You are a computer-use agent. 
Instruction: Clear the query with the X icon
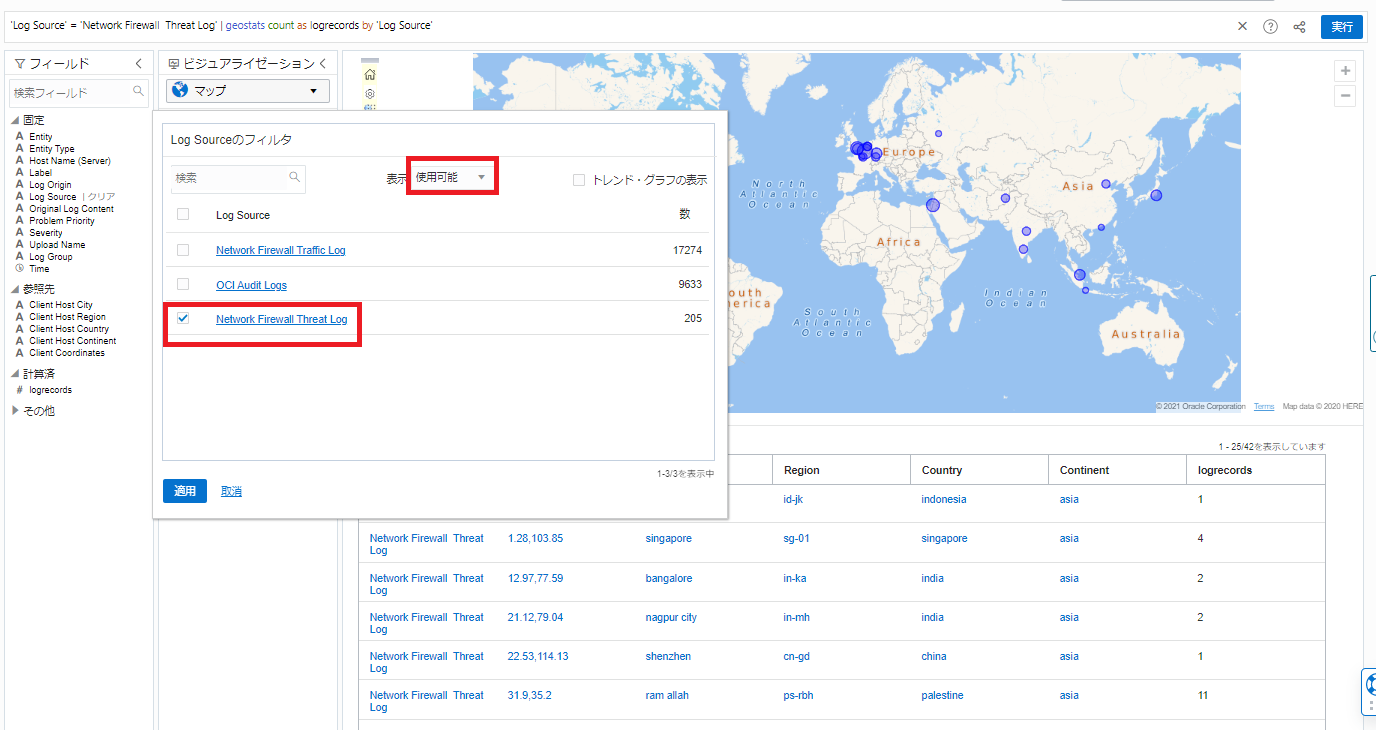[1242, 26]
